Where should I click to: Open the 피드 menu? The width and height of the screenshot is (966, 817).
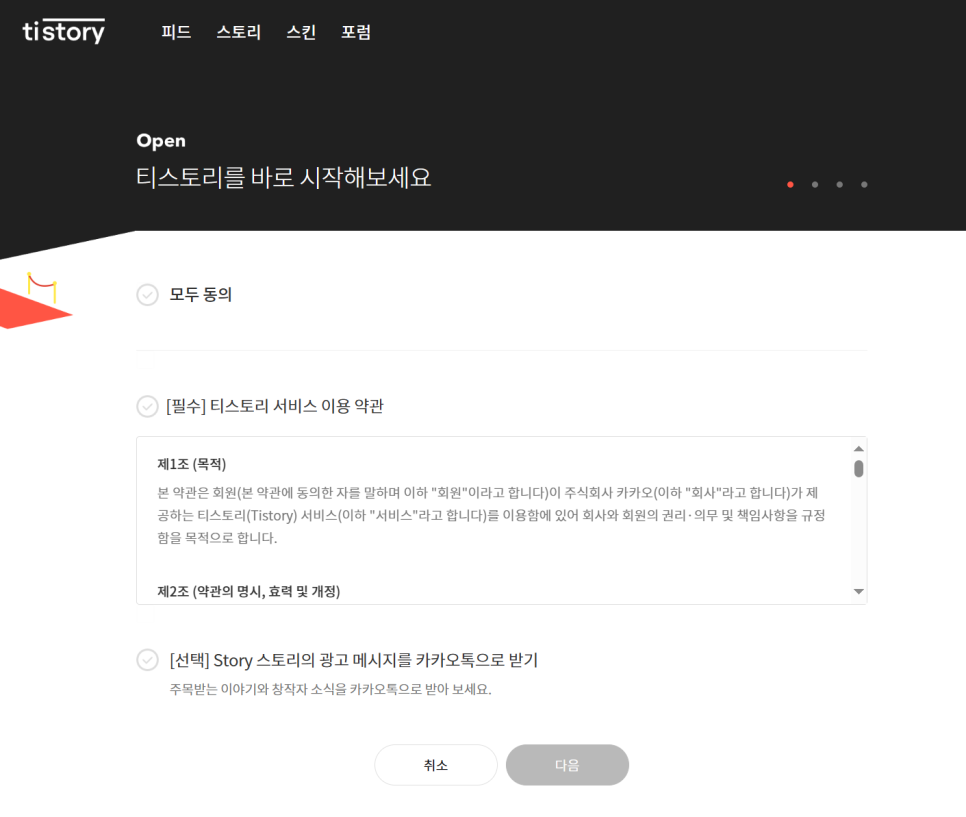coord(176,32)
